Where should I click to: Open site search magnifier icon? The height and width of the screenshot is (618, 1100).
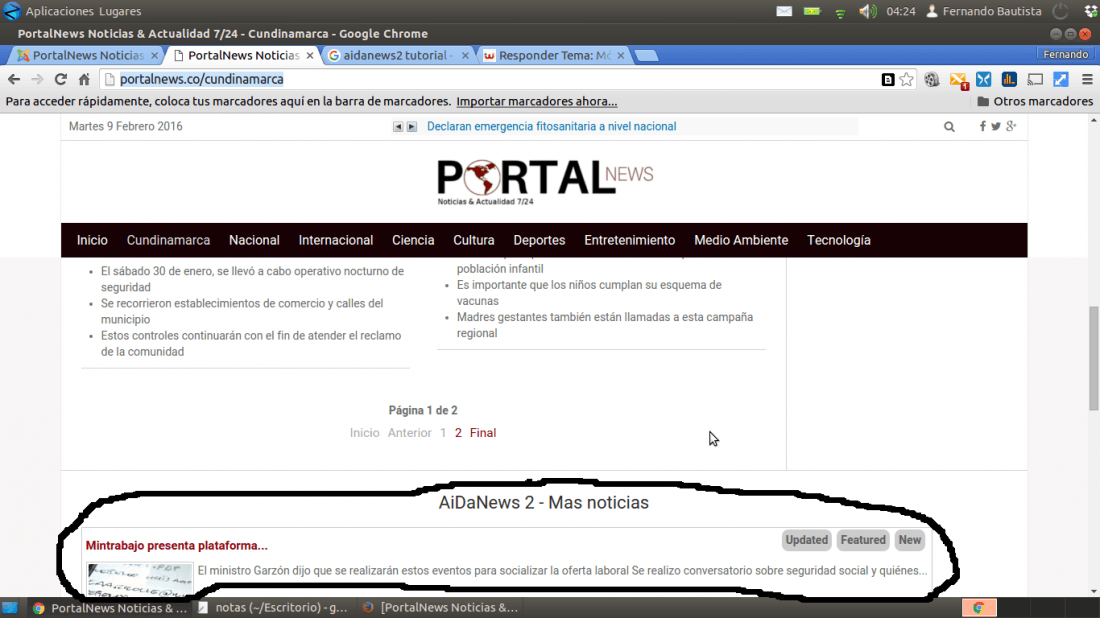(x=949, y=127)
